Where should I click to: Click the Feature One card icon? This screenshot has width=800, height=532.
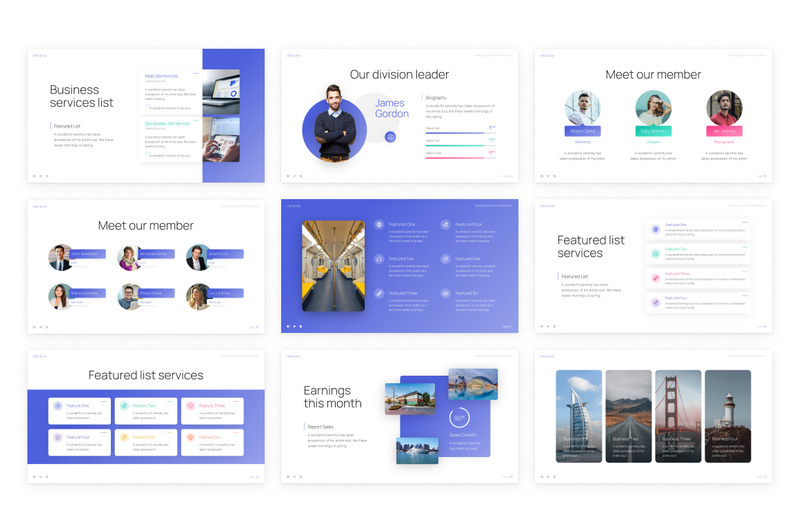click(x=58, y=406)
